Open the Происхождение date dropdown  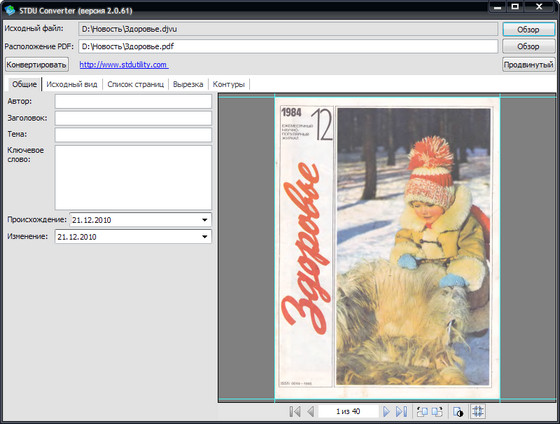click(x=205, y=220)
